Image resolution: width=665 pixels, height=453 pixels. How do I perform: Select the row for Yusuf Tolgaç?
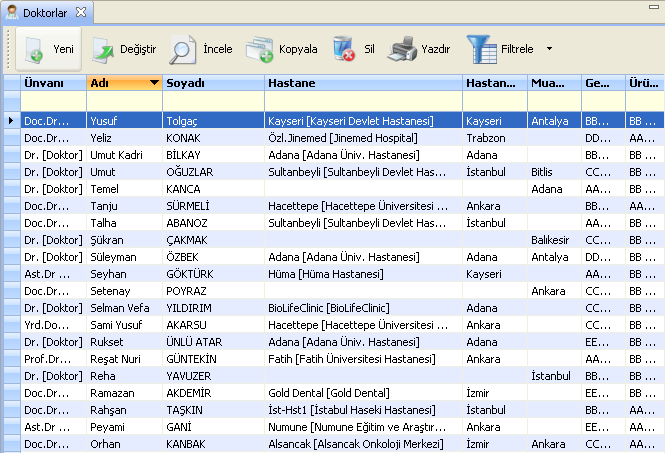pyautogui.click(x=342, y=121)
